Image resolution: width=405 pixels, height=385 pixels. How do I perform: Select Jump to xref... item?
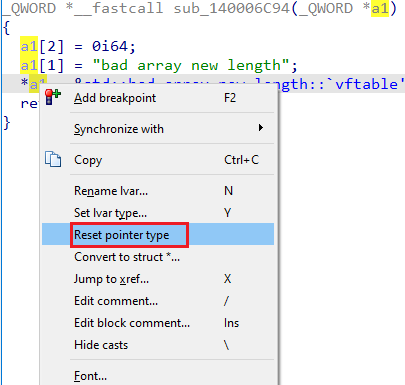click(x=158, y=279)
